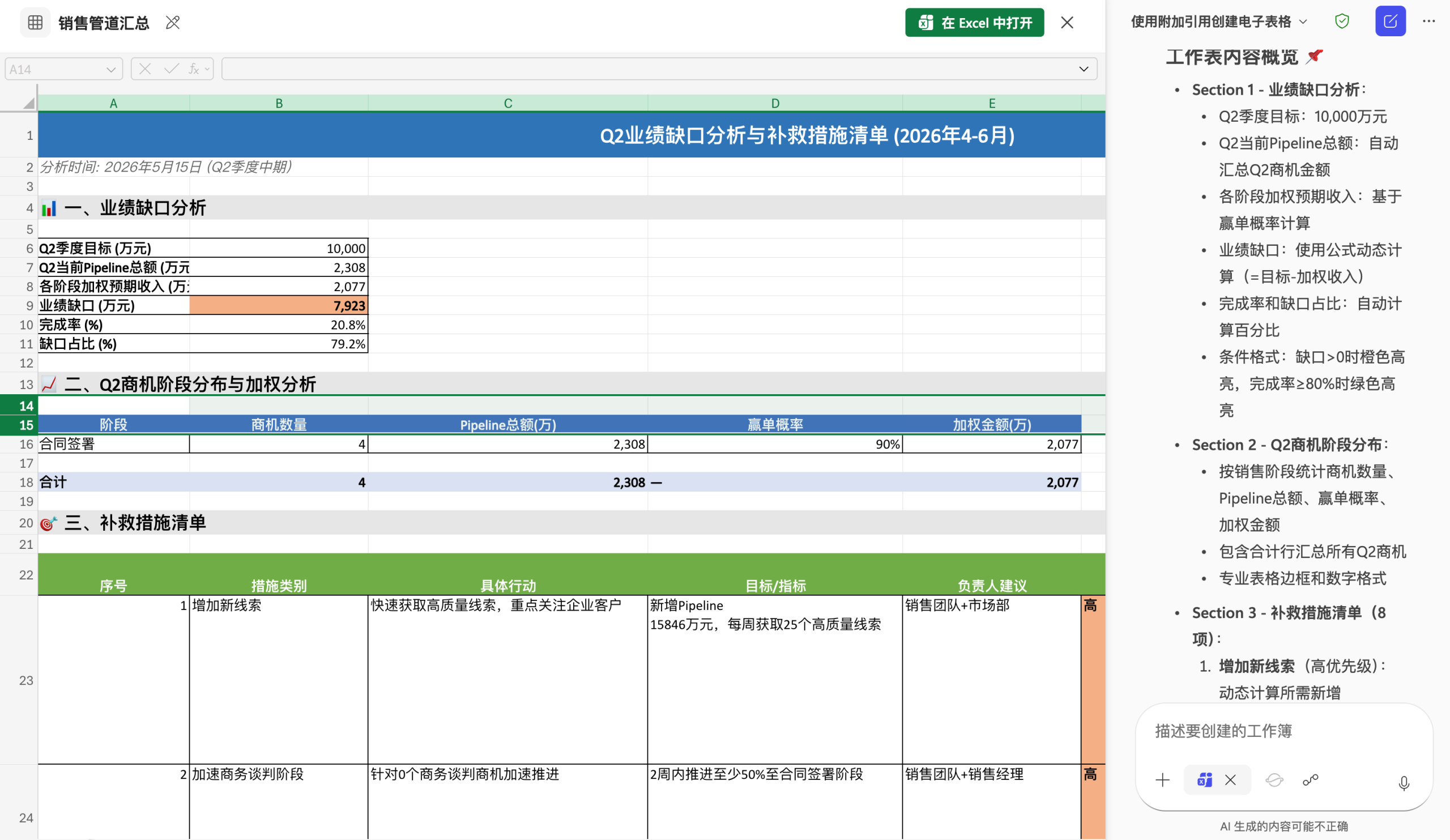Open the workbook with 在 Excel 中打开
1450x840 pixels.
click(974, 23)
